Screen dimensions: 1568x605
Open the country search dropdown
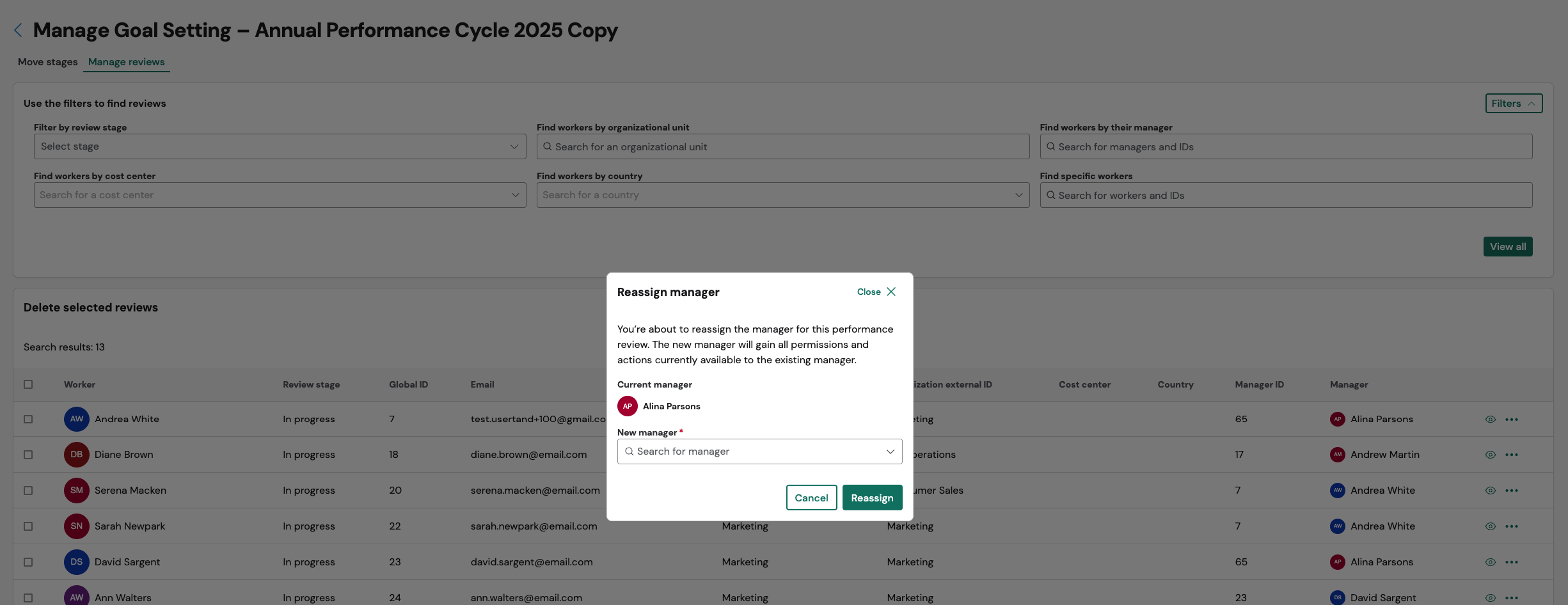782,195
